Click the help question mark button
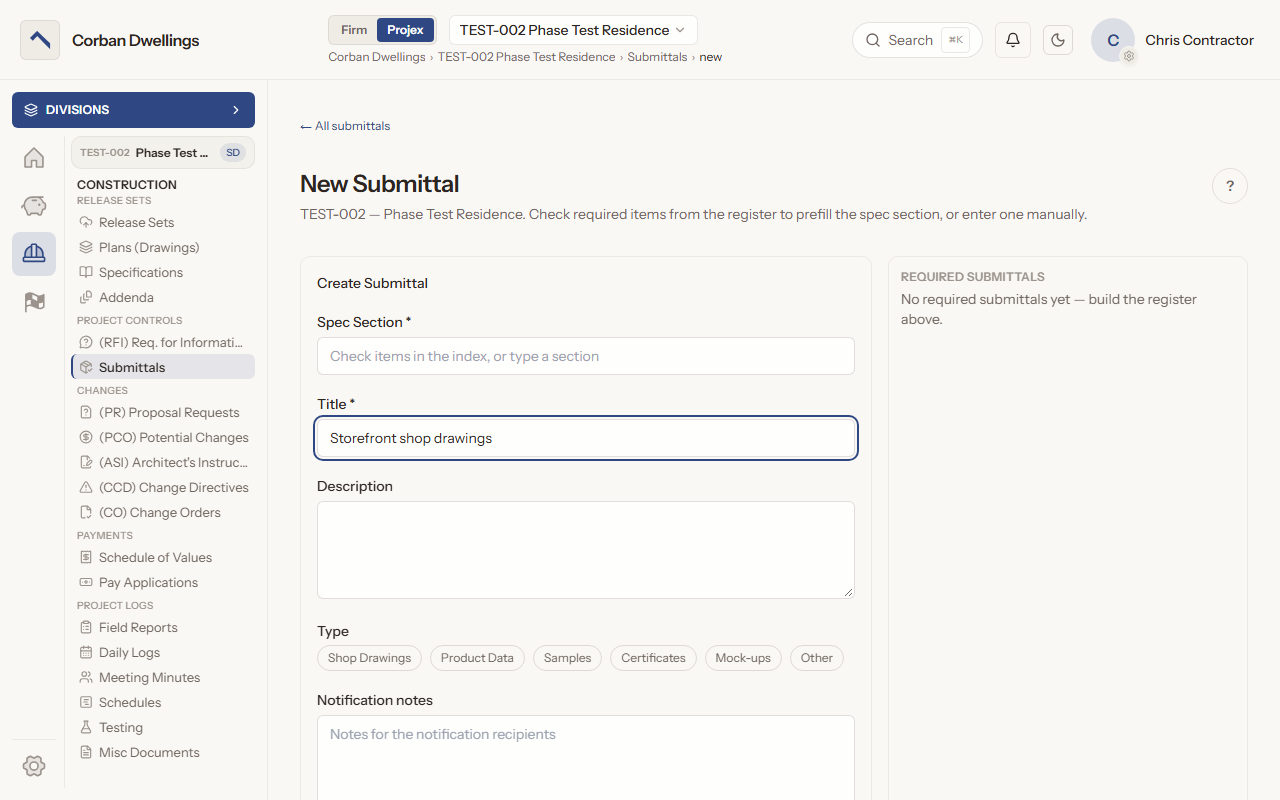1280x800 pixels. click(1230, 186)
